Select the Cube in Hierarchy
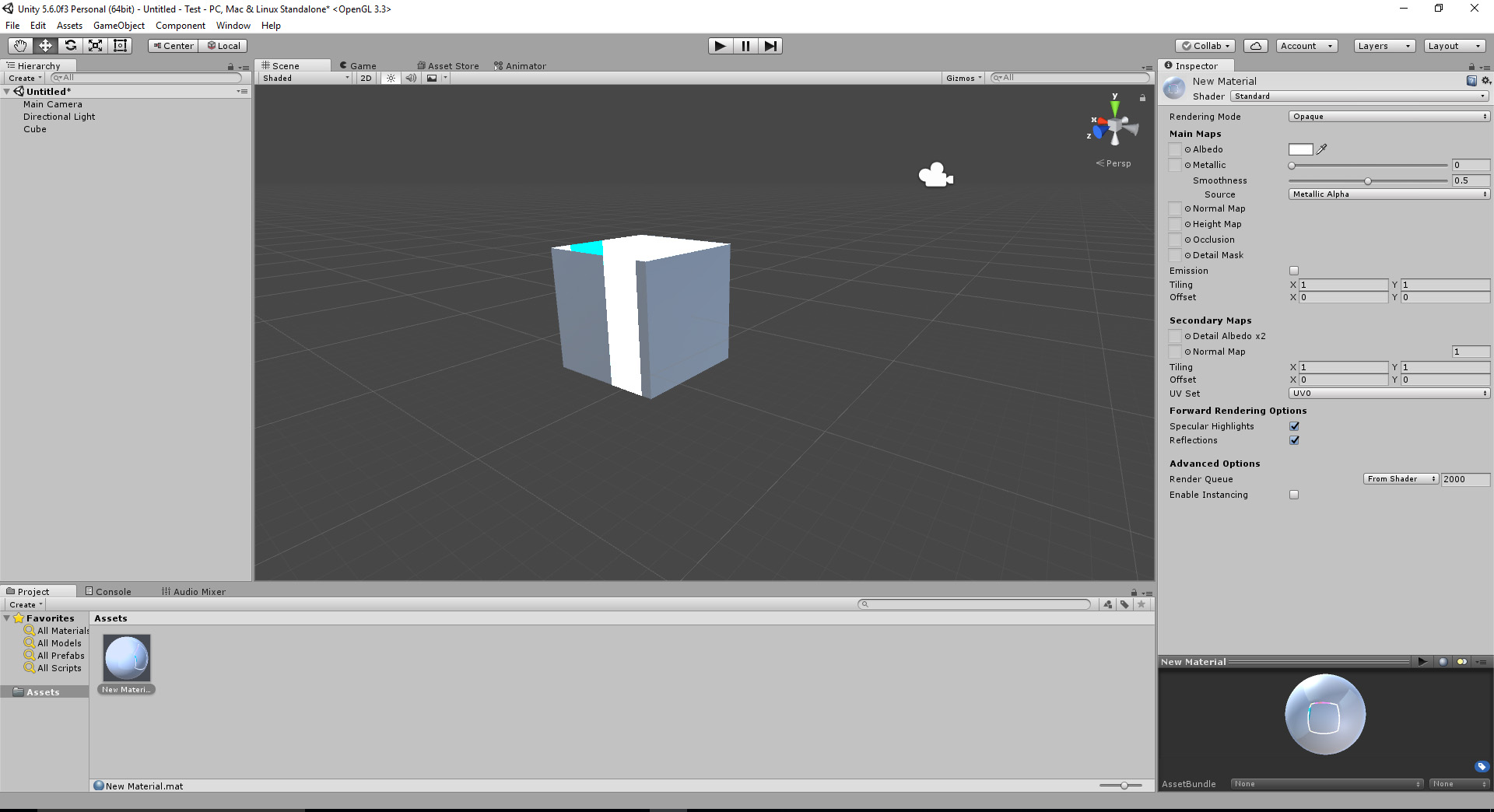 tap(35, 129)
